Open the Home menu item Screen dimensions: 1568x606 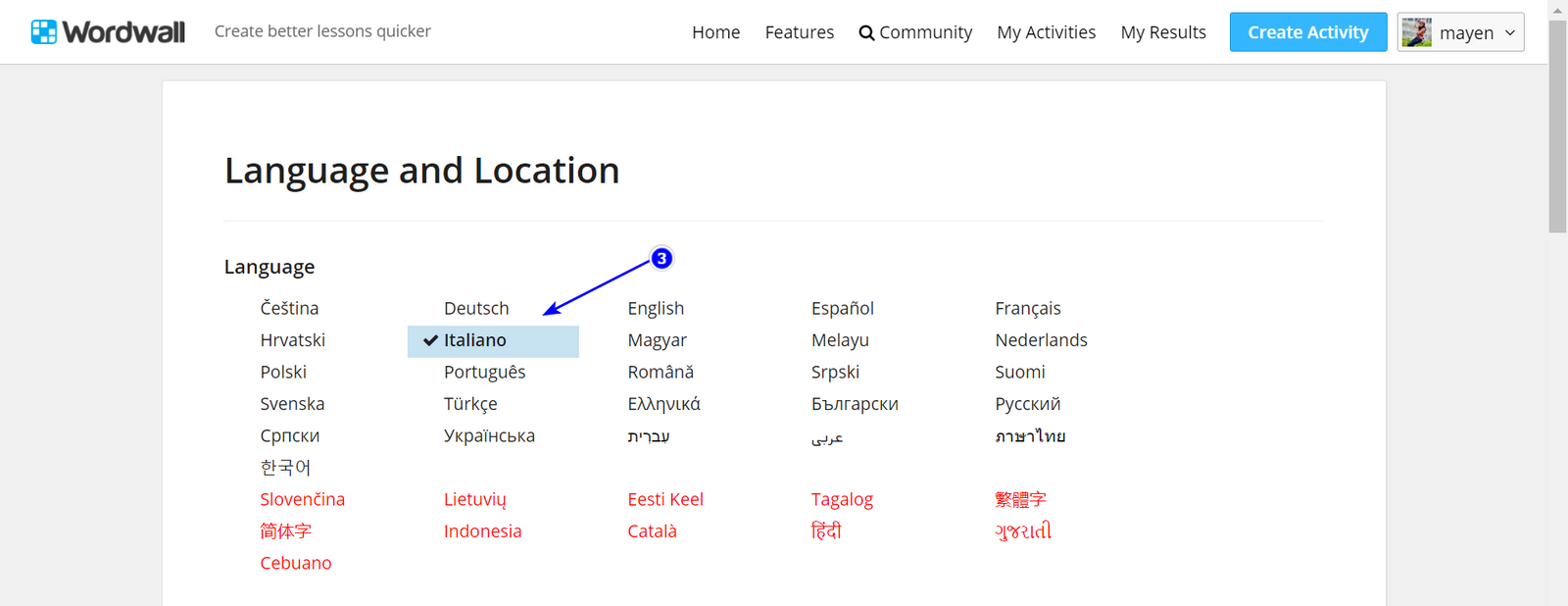pos(715,32)
